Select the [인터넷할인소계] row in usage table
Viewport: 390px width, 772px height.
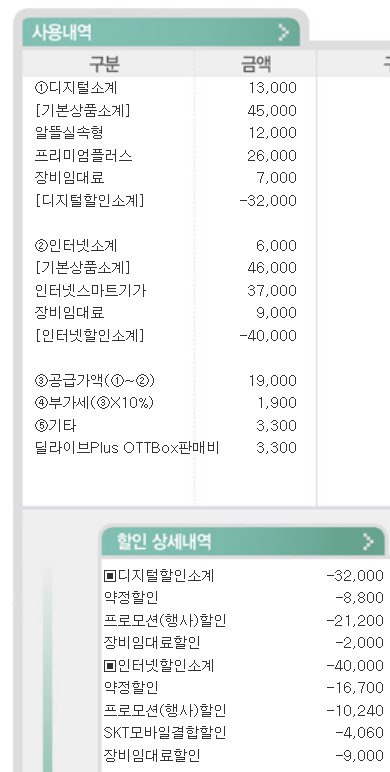[165, 336]
